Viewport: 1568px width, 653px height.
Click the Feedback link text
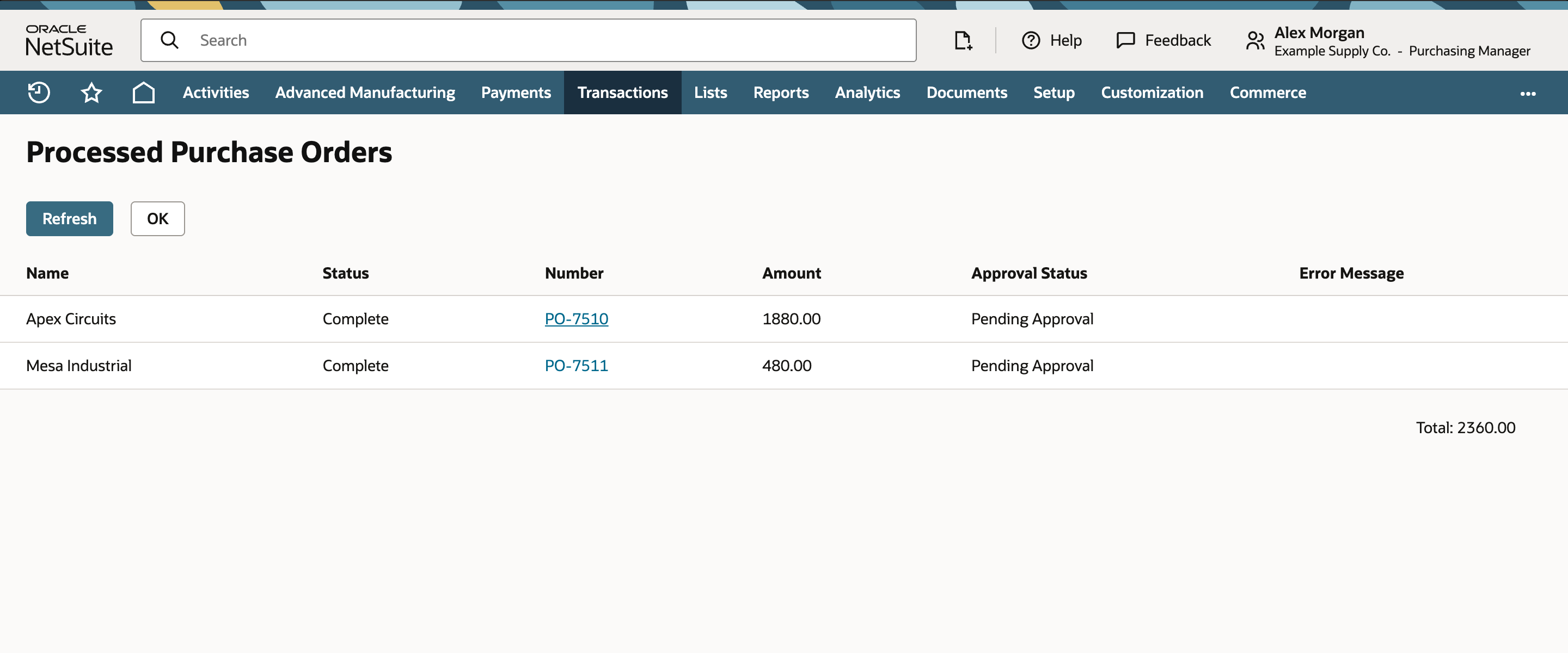[x=1177, y=40]
